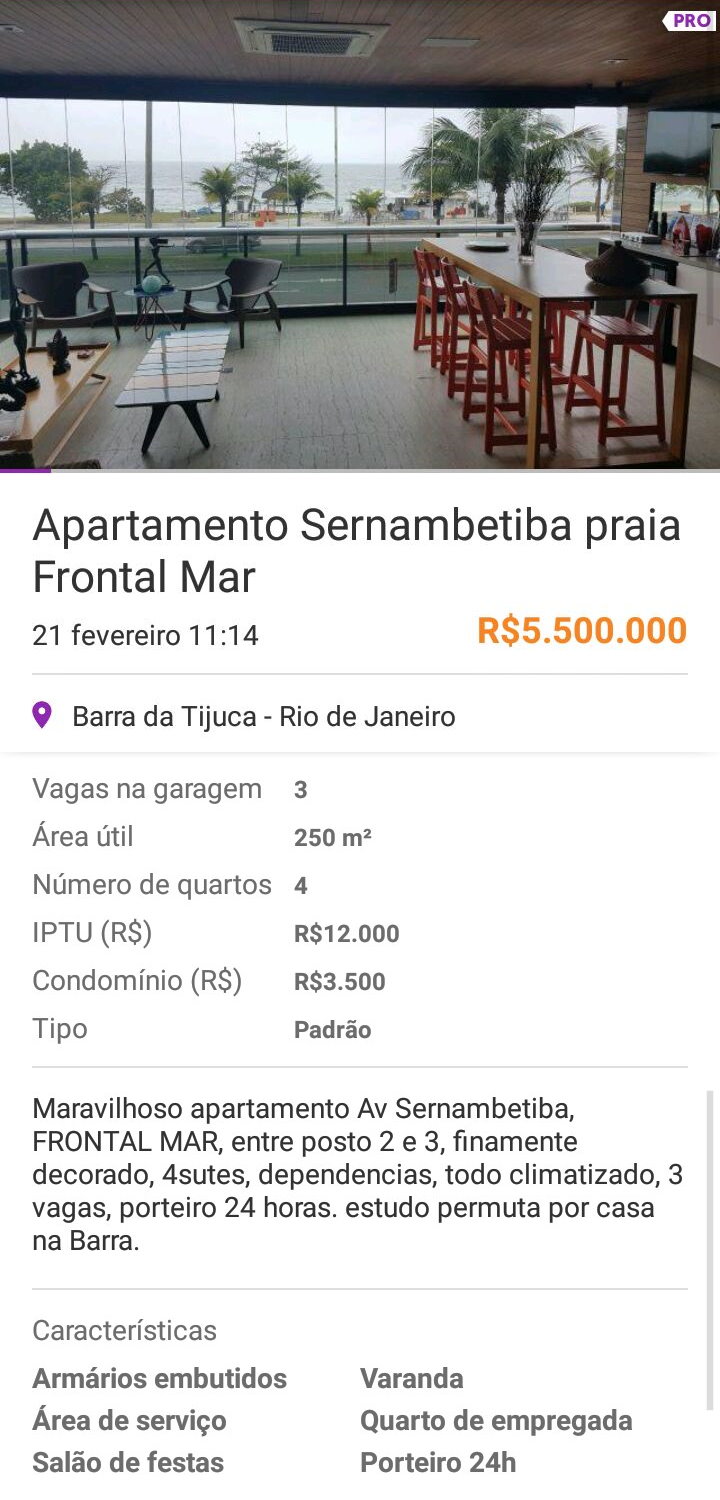Click the listing description paragraph
This screenshot has height=1500, width=720.
click(358, 1174)
